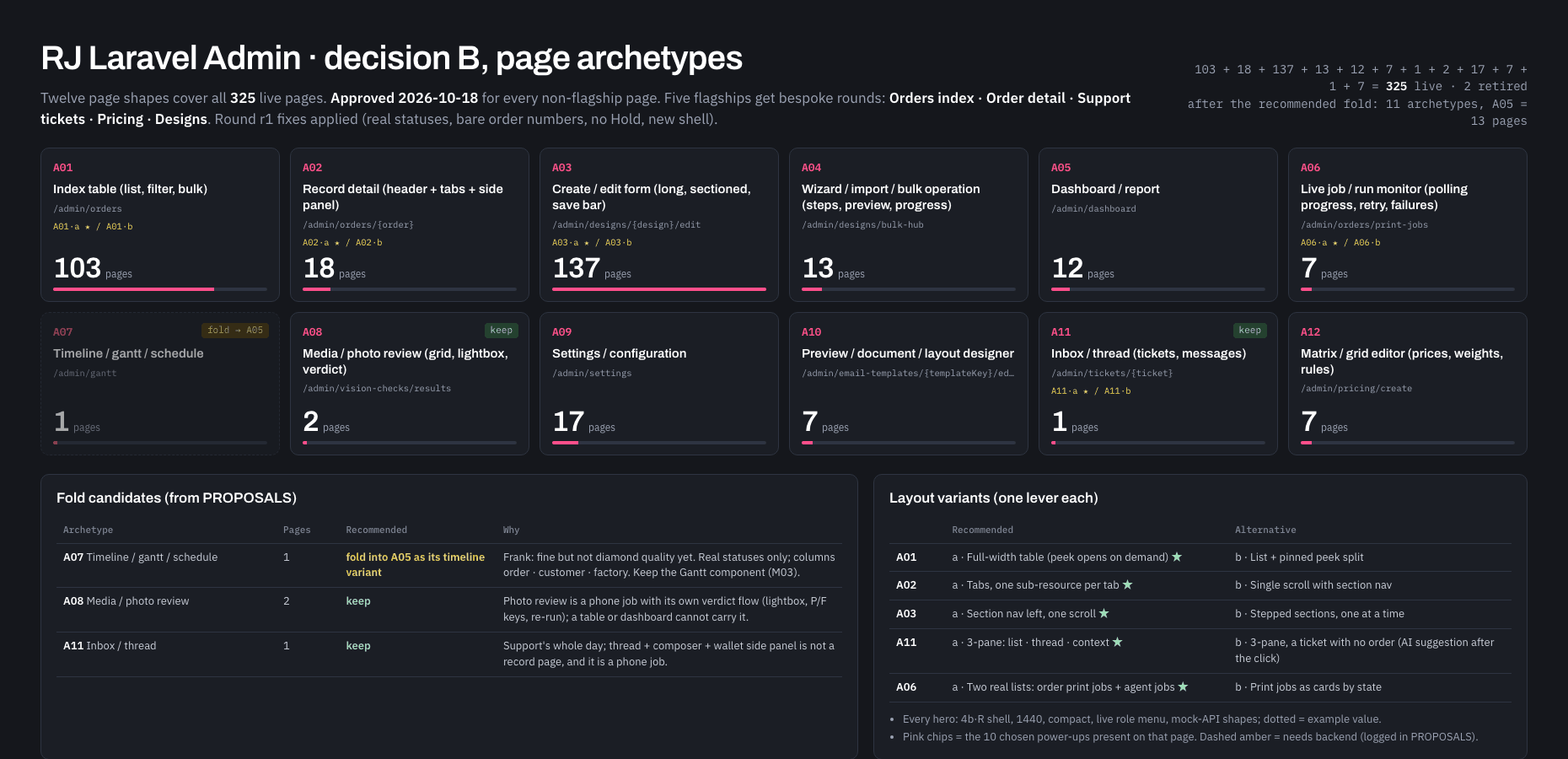
Task: Open the A11 Inbox / thread card
Action: [x=1158, y=384]
